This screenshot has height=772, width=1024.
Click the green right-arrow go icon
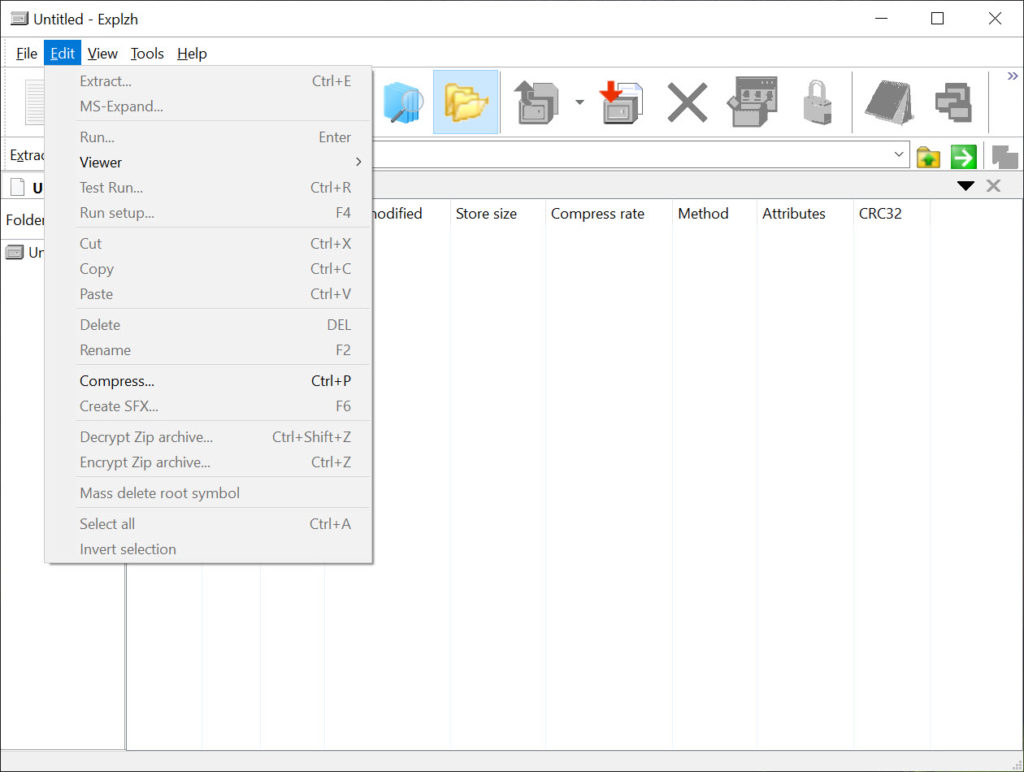click(963, 157)
